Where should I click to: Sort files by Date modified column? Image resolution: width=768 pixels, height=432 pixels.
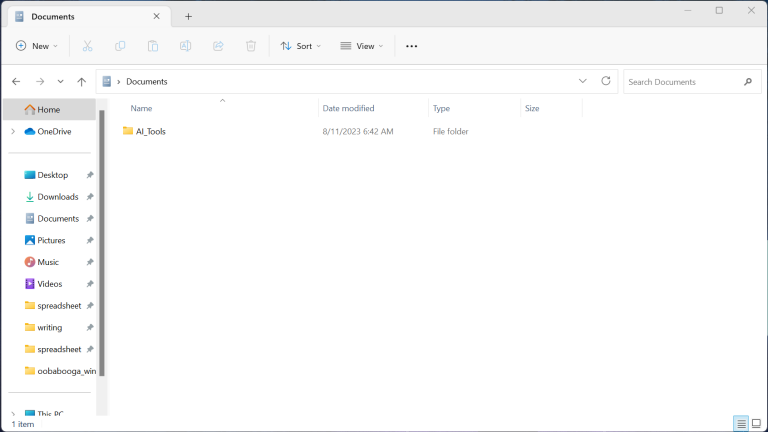[348, 108]
